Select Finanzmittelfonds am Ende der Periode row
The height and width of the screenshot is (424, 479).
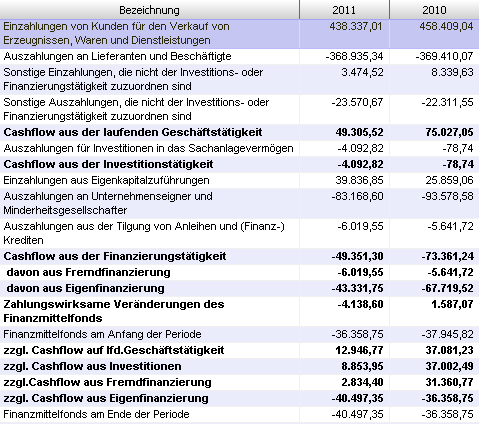click(x=239, y=414)
